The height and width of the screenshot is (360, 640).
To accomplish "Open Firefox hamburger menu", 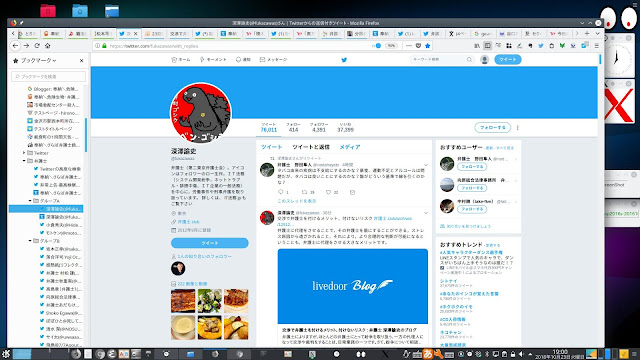I will pyautogui.click(x=596, y=46).
